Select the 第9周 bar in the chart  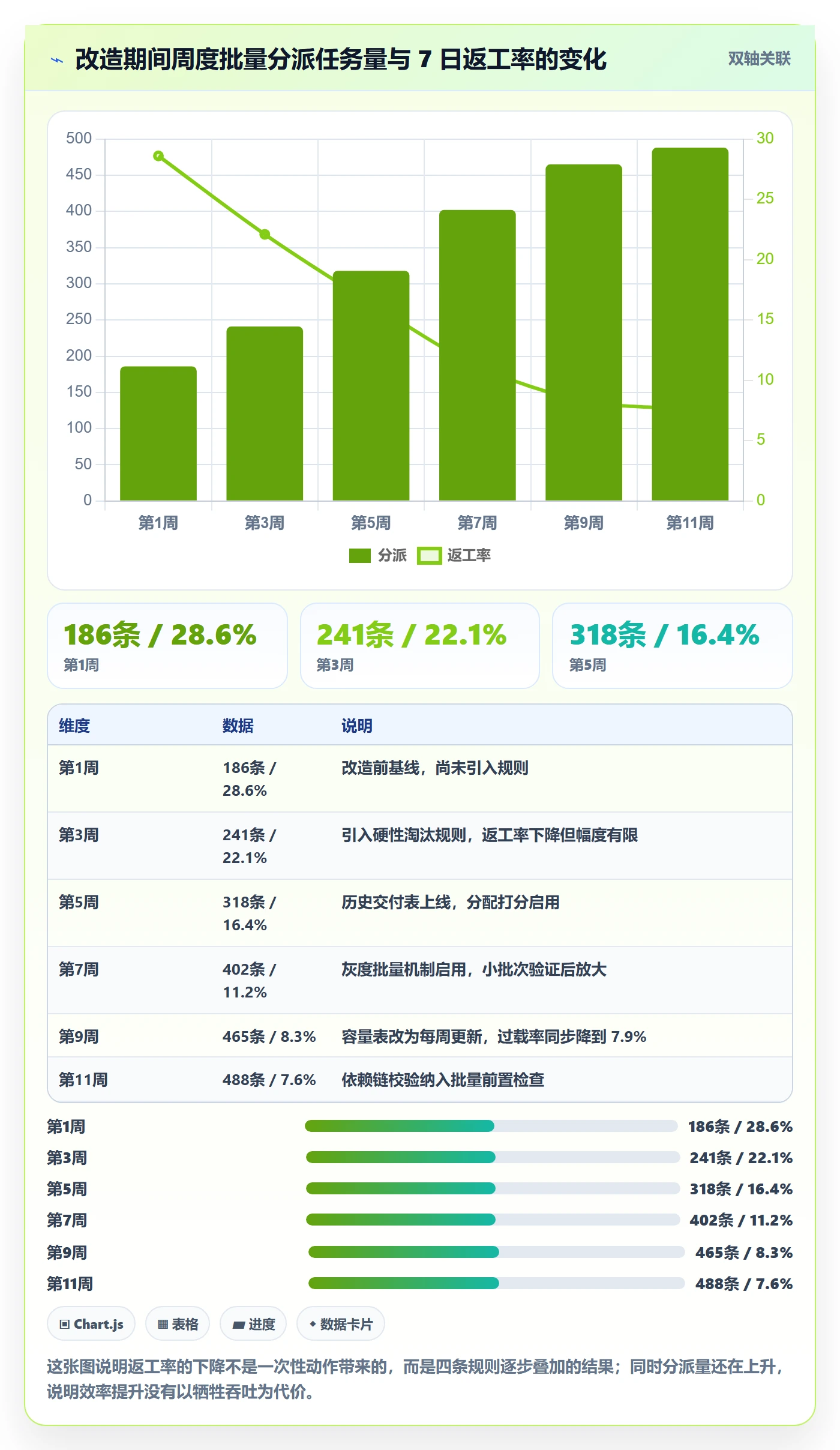[x=584, y=332]
